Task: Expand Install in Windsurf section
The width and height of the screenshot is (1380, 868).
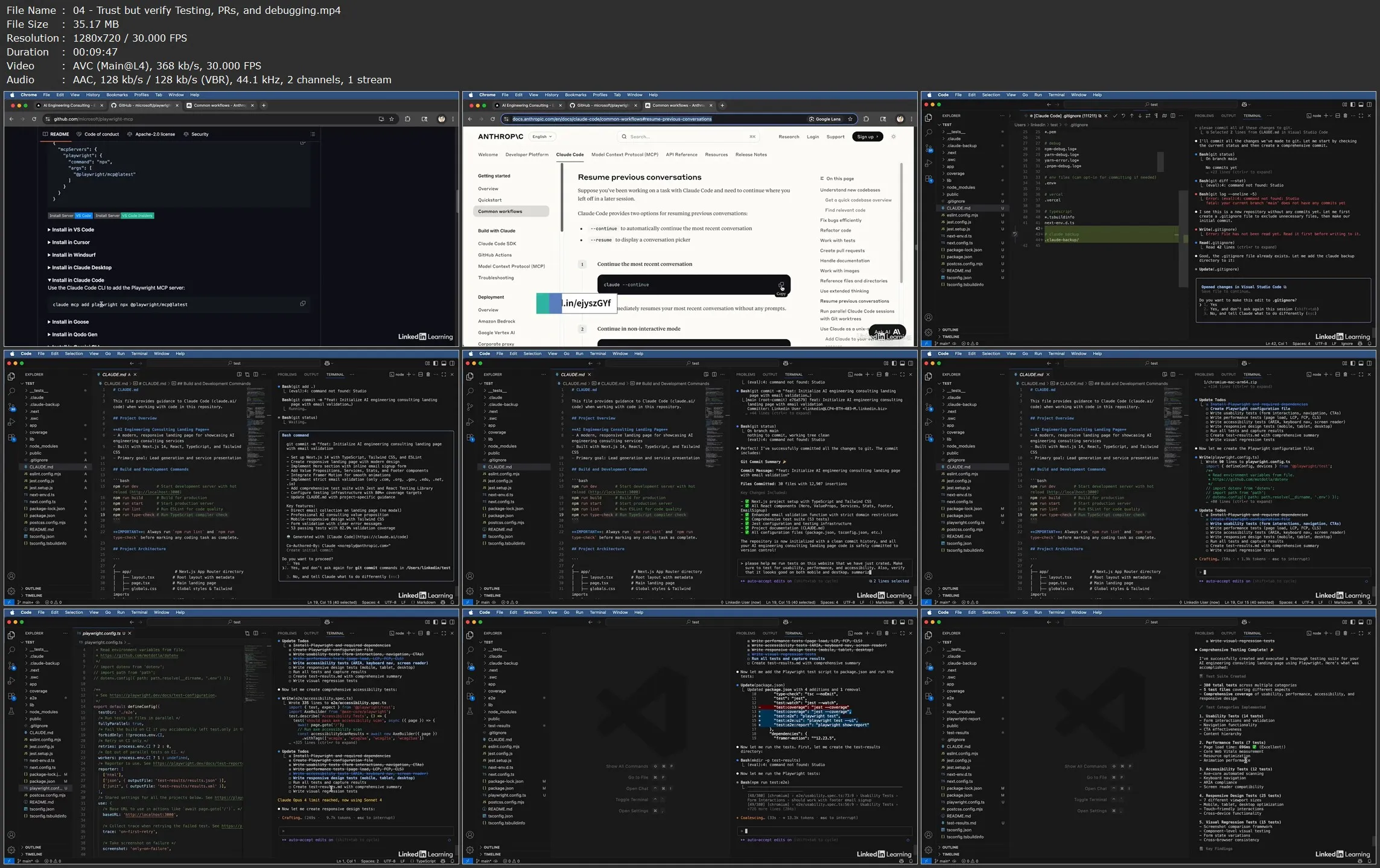Action: pyautogui.click(x=72, y=255)
